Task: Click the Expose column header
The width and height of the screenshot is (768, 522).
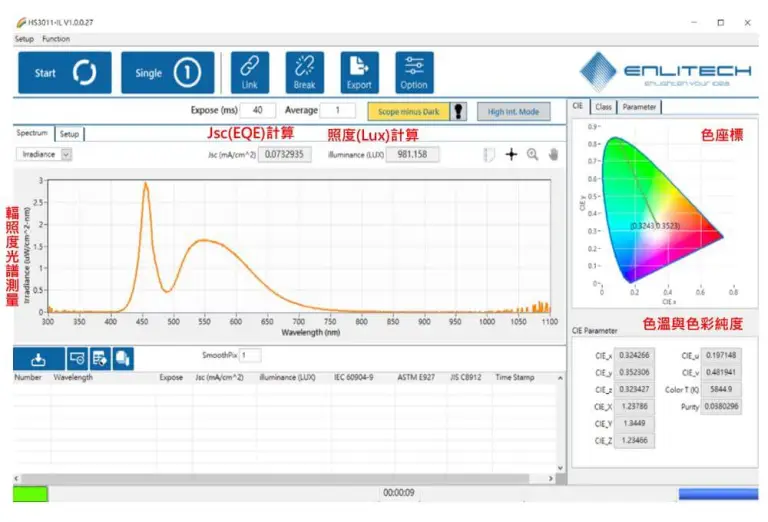Action: click(x=171, y=378)
